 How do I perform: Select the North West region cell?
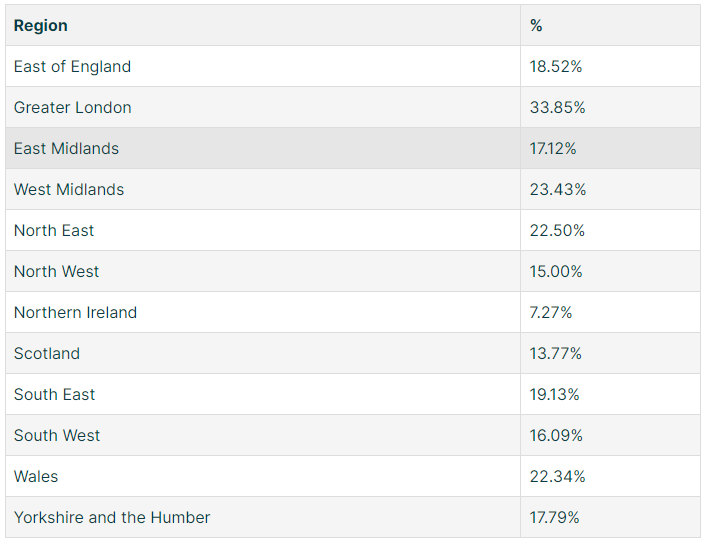pos(263,271)
